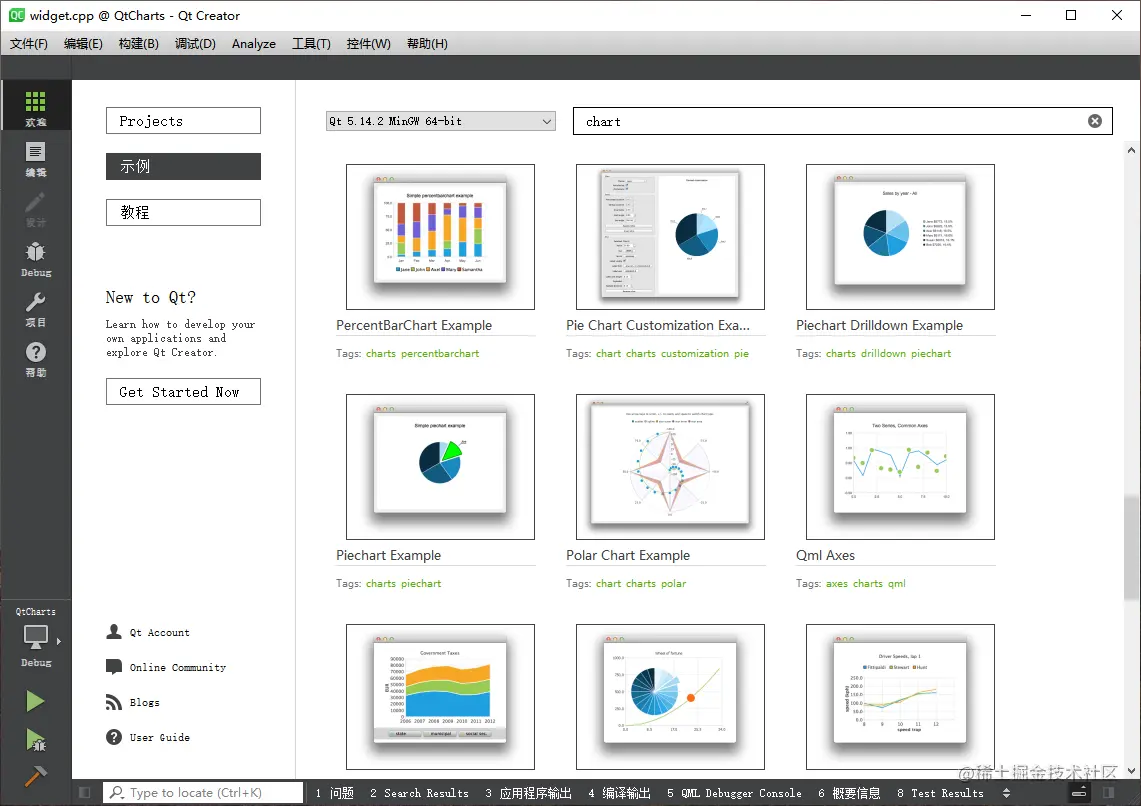Open the Analyze menu
The height and width of the screenshot is (806, 1141).
click(x=253, y=44)
